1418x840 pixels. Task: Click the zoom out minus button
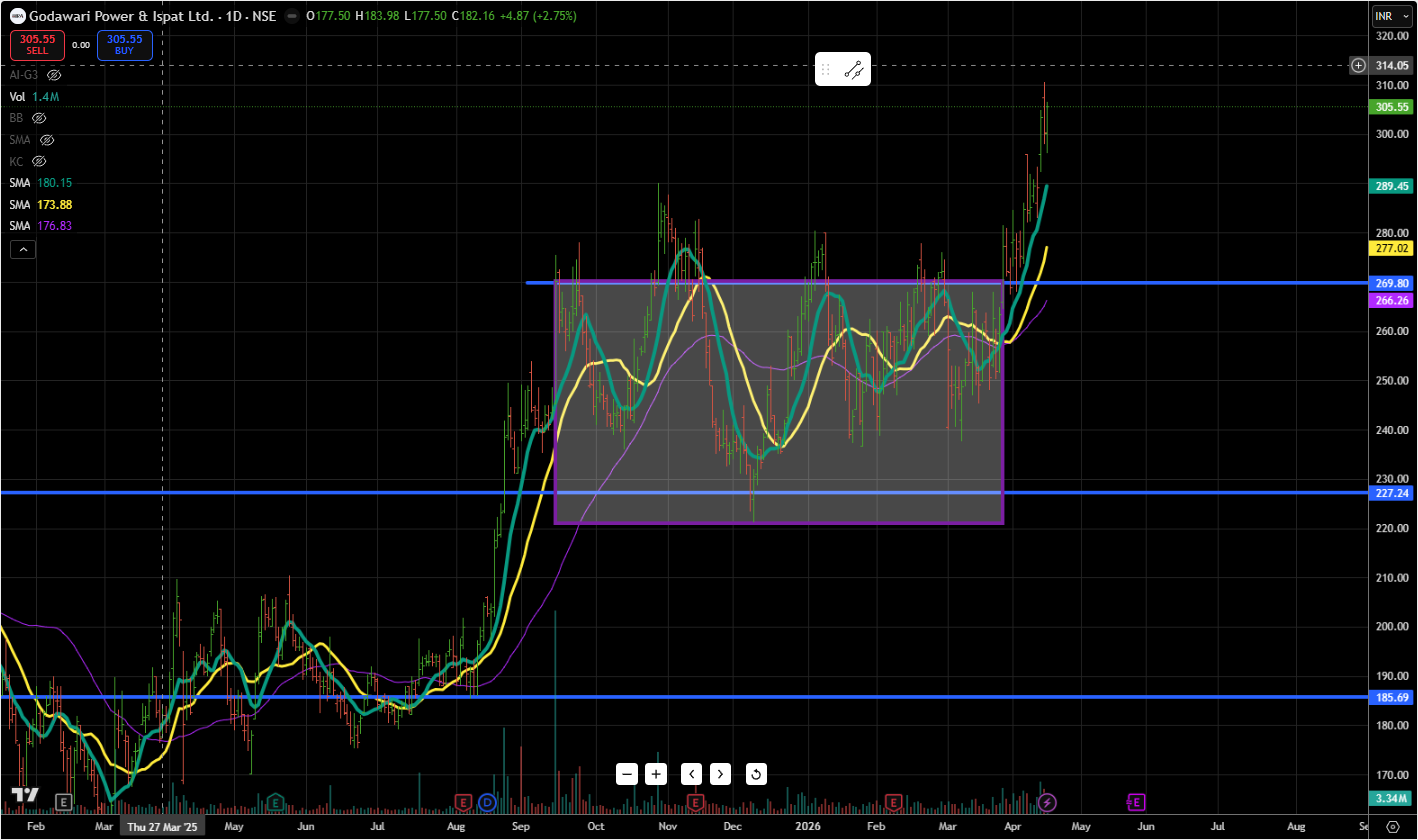point(627,774)
